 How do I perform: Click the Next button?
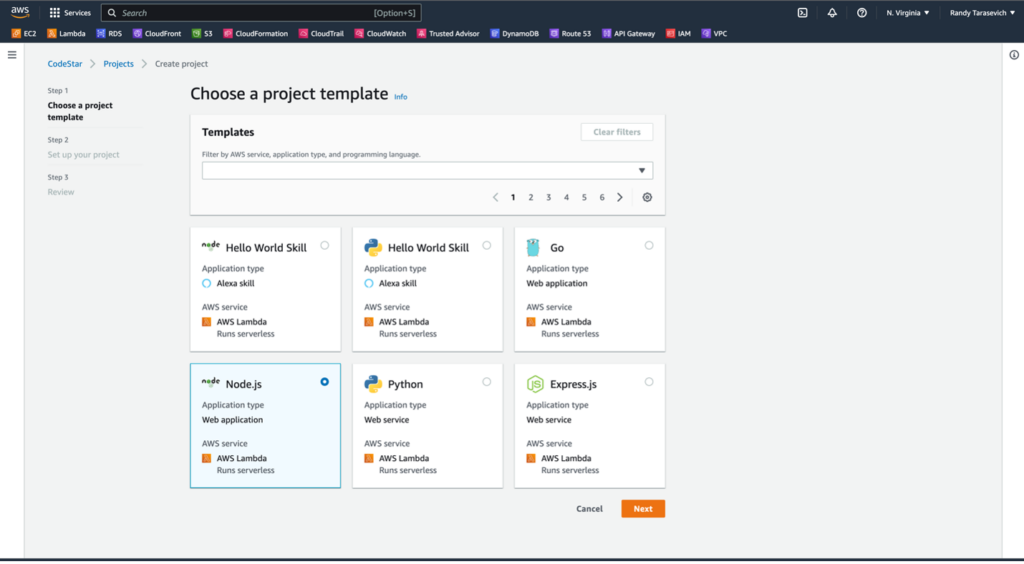[643, 509]
